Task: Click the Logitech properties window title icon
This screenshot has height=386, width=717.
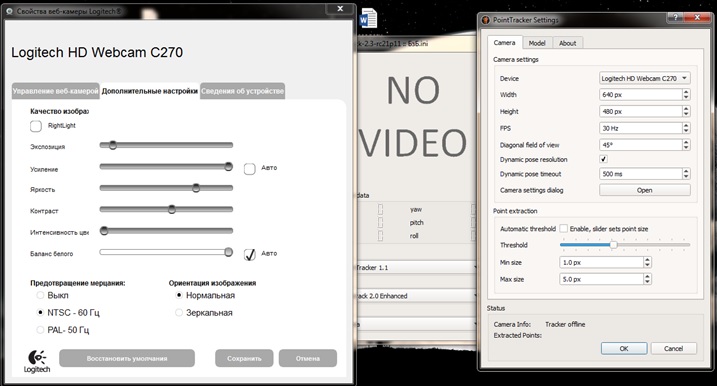Action: coord(10,11)
